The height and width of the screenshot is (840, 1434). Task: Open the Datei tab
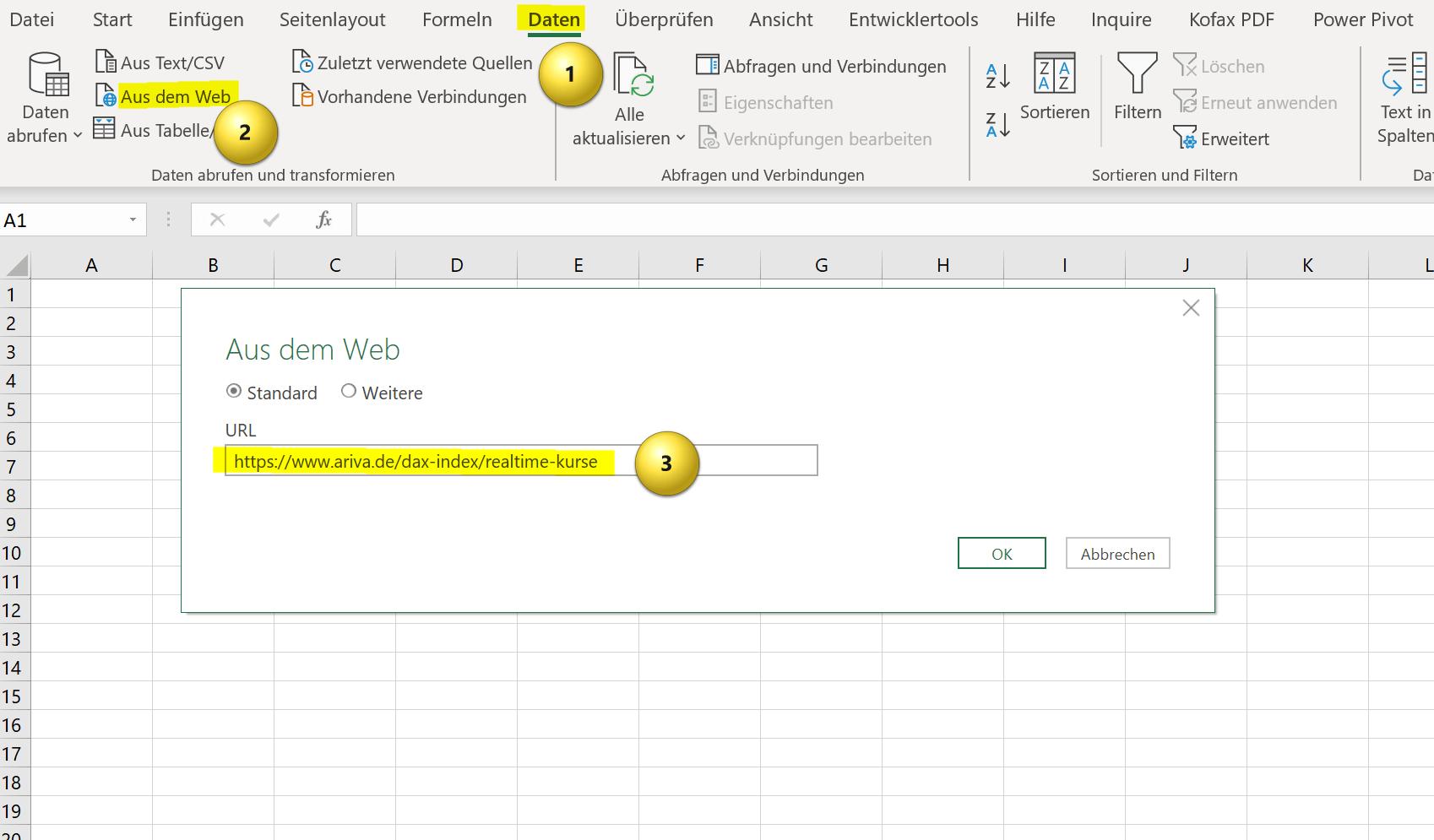click(32, 19)
